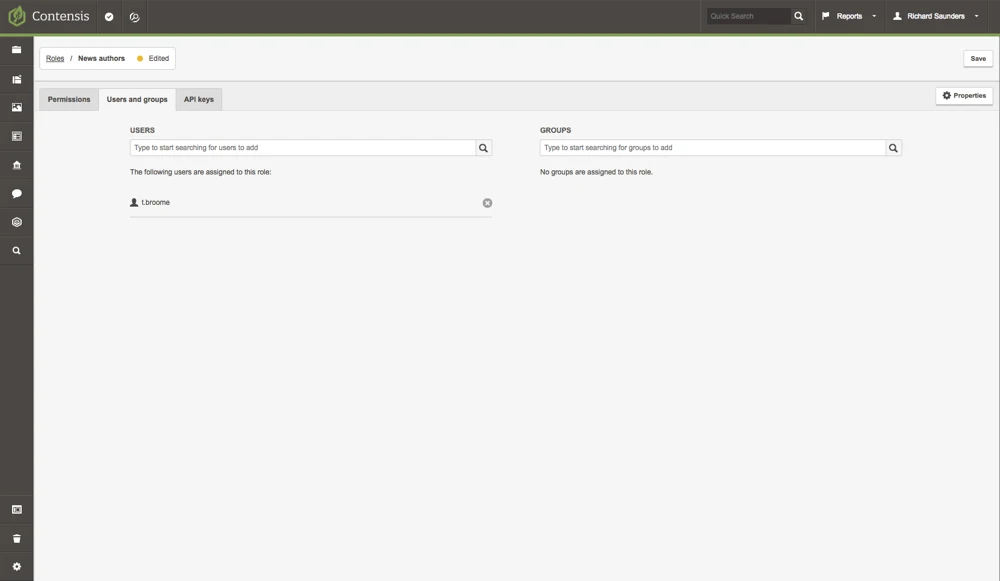Open the Properties panel button

pos(964,95)
